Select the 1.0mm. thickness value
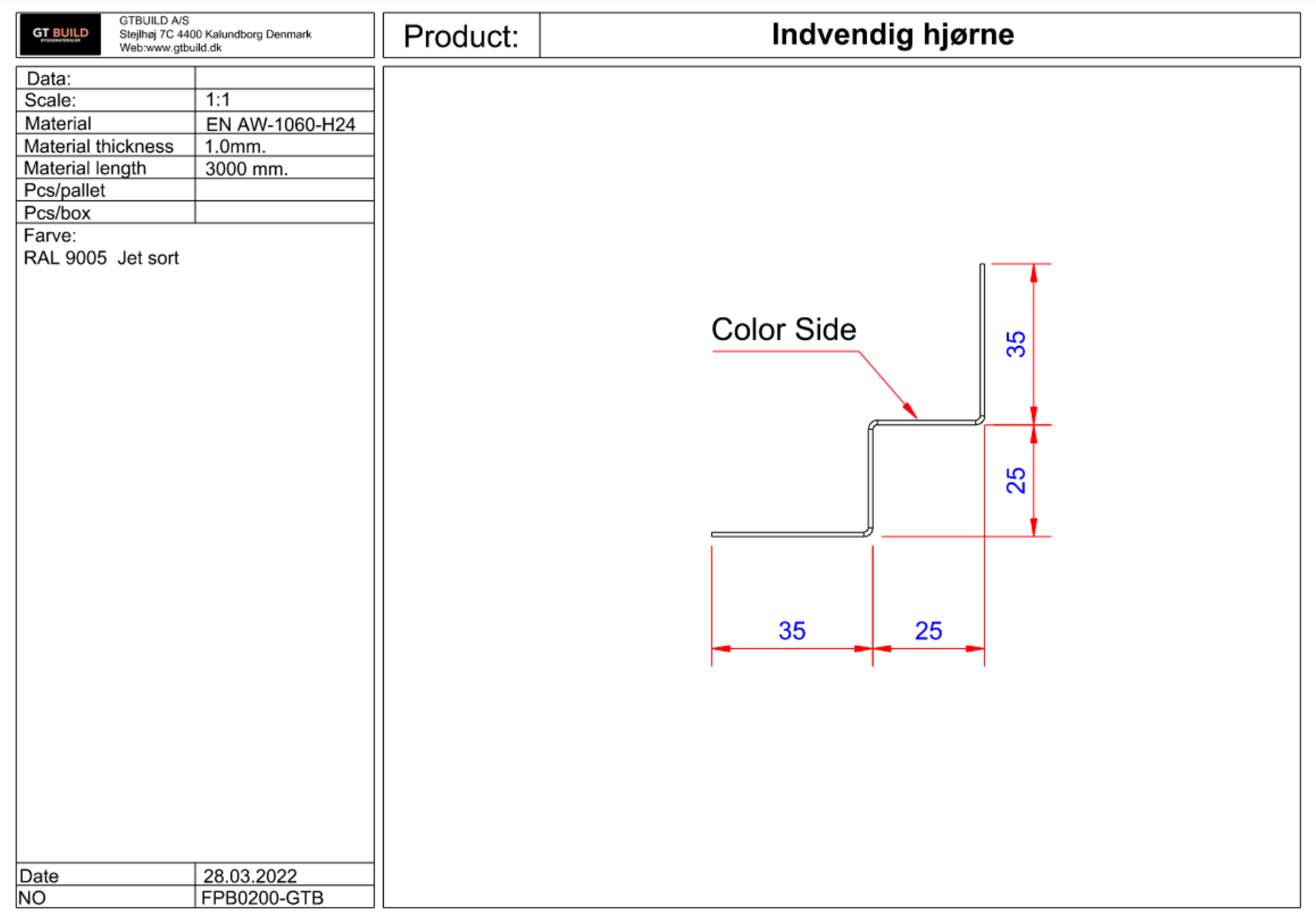Screen dimensions: 1316x921 tap(235, 146)
